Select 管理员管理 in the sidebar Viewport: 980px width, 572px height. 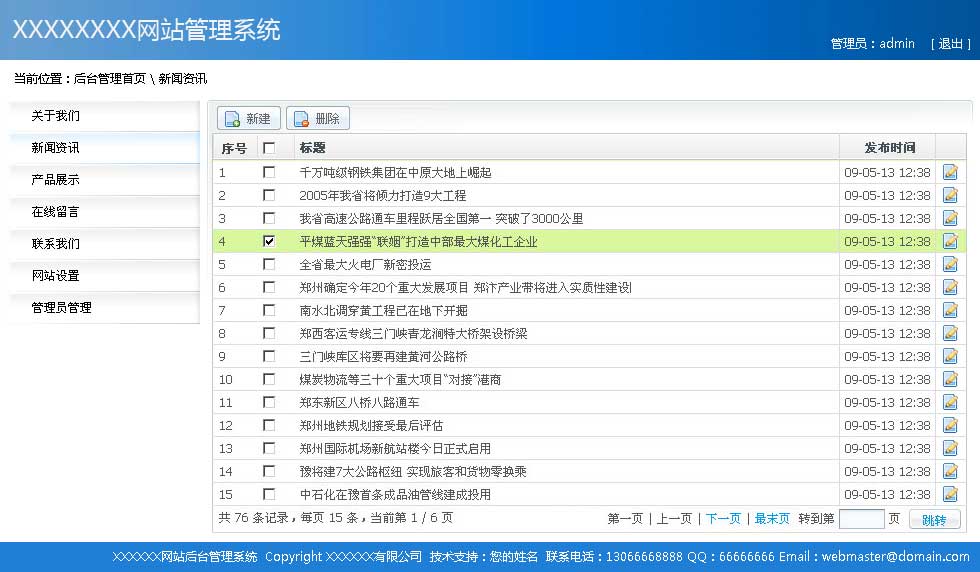pos(61,308)
